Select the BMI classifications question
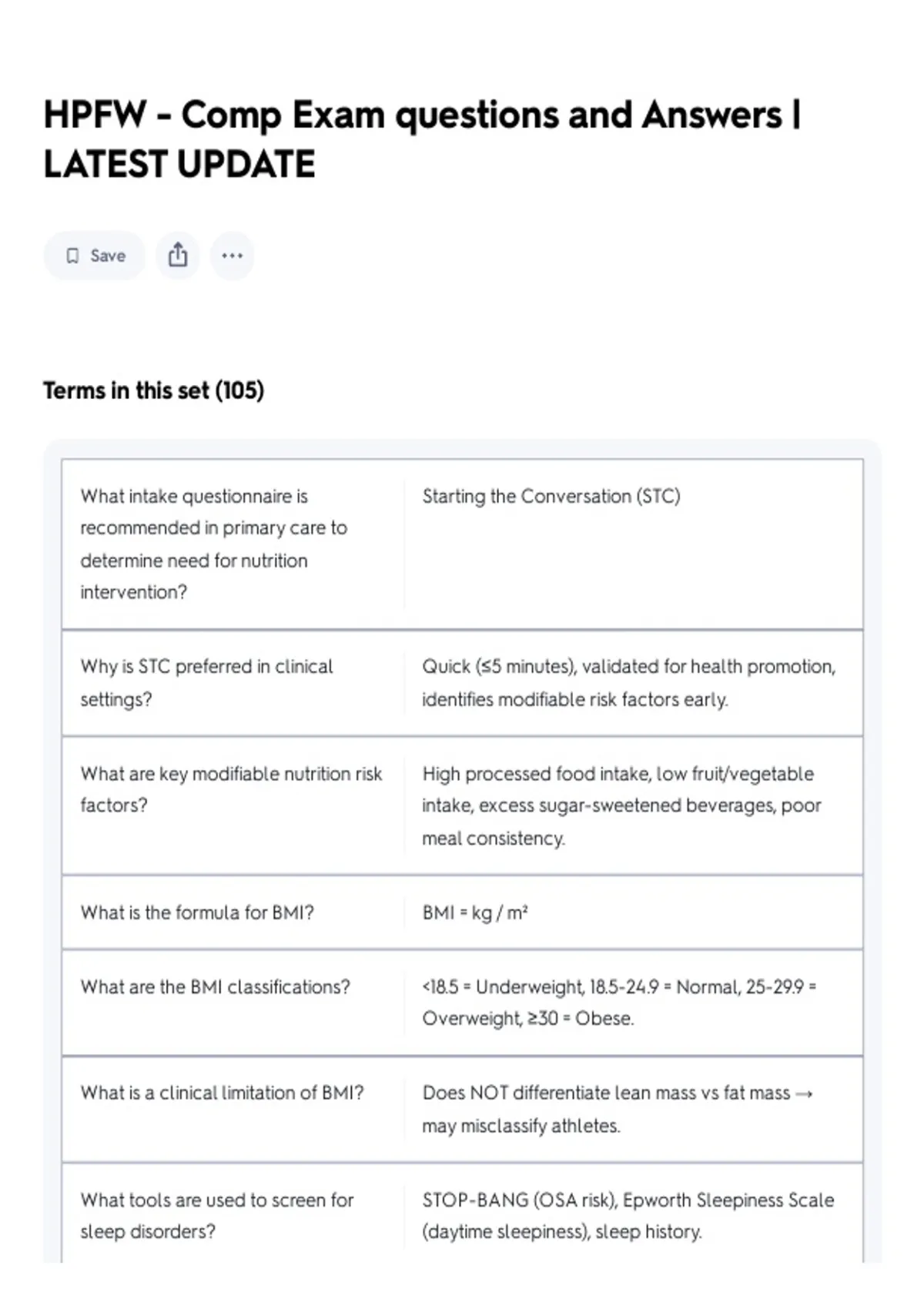 coord(215,986)
